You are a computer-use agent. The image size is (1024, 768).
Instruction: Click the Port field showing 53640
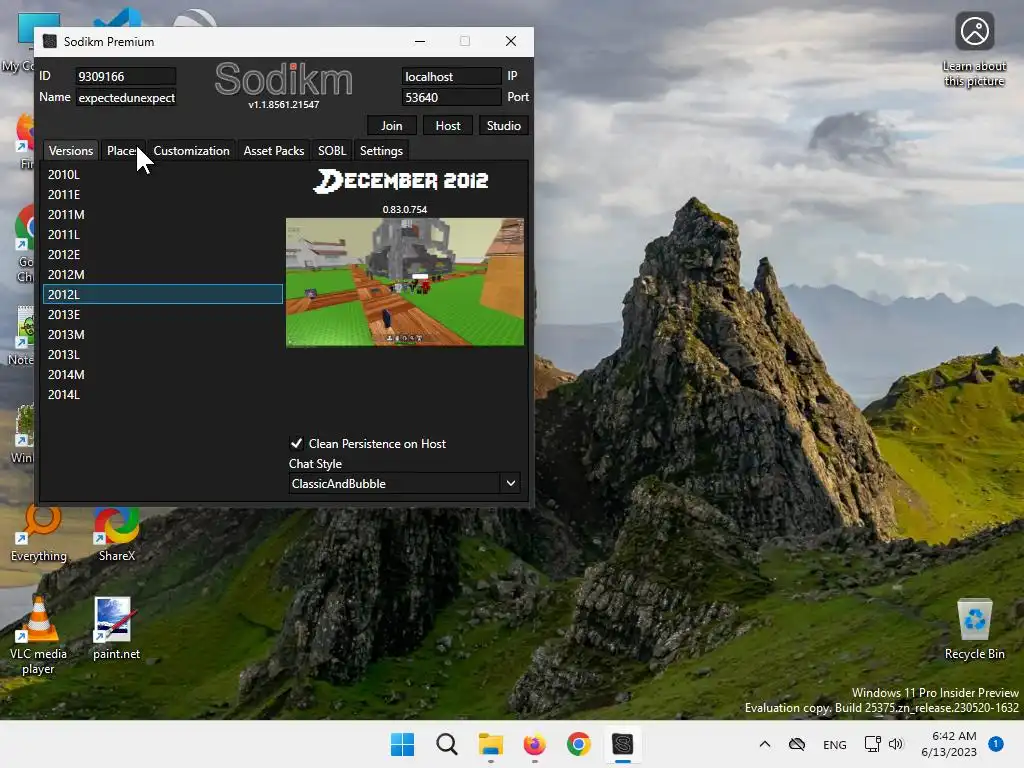point(451,97)
